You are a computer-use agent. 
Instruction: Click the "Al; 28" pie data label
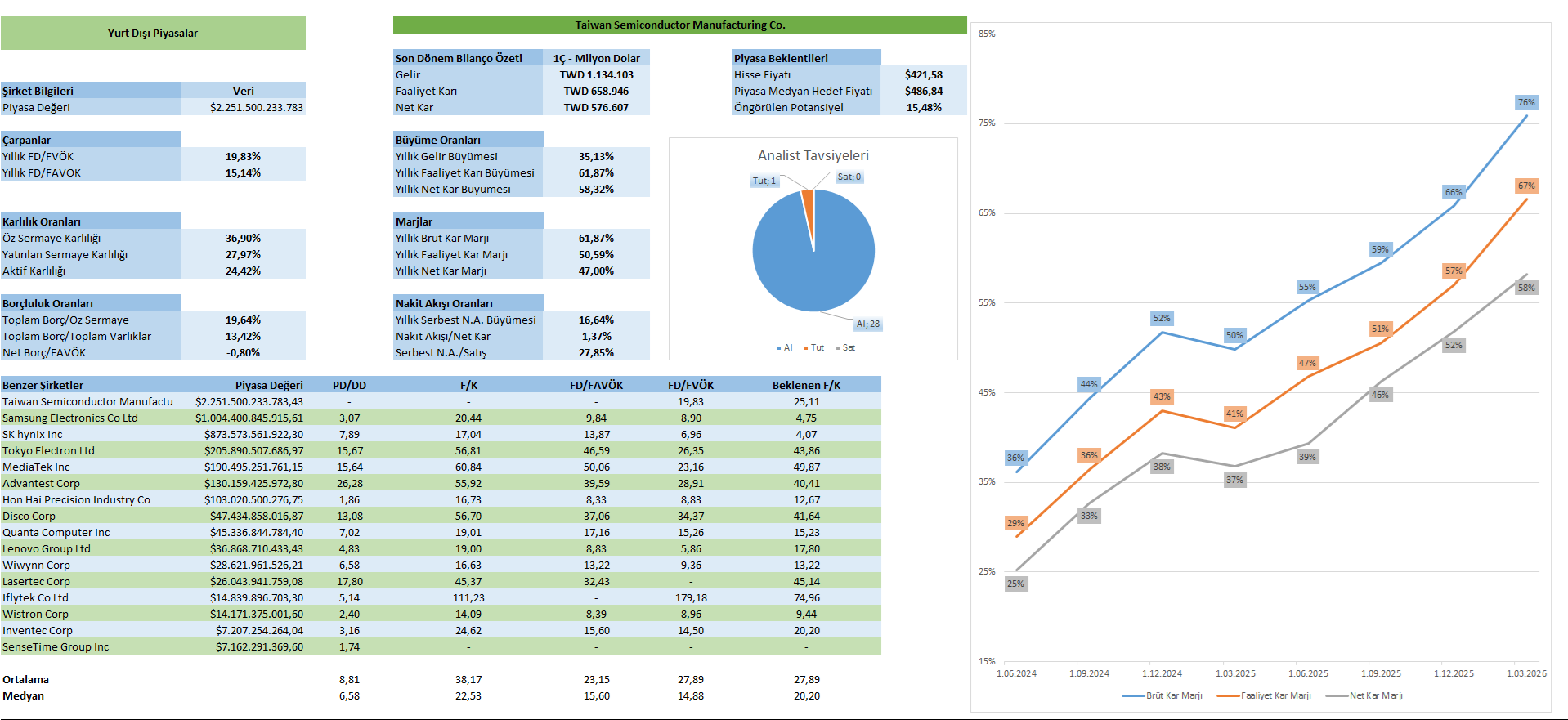click(x=868, y=324)
